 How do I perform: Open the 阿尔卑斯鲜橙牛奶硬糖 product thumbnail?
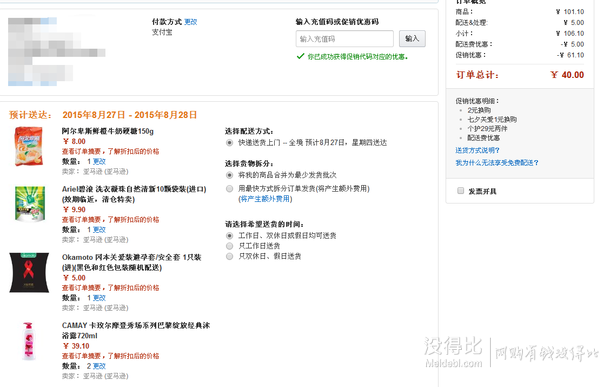pos(29,146)
